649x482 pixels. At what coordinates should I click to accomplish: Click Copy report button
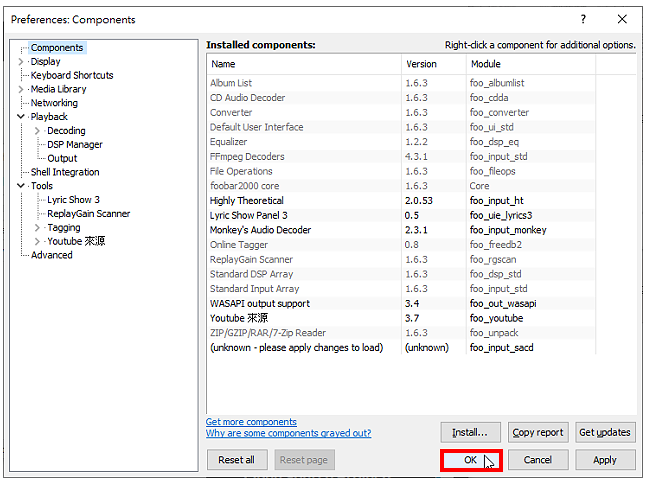pos(538,432)
